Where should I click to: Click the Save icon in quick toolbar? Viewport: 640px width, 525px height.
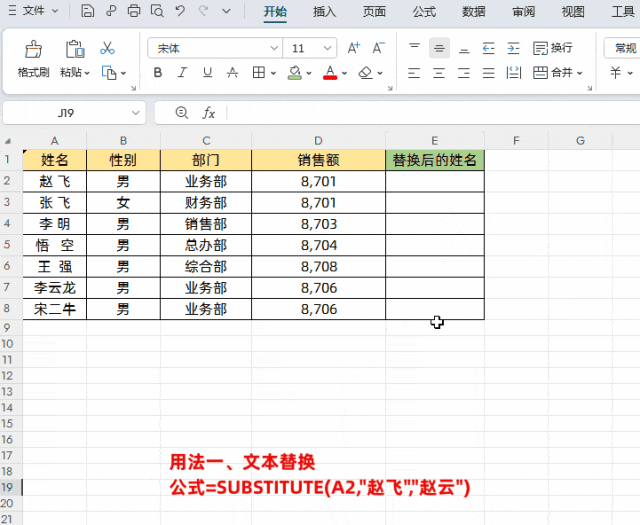87,11
